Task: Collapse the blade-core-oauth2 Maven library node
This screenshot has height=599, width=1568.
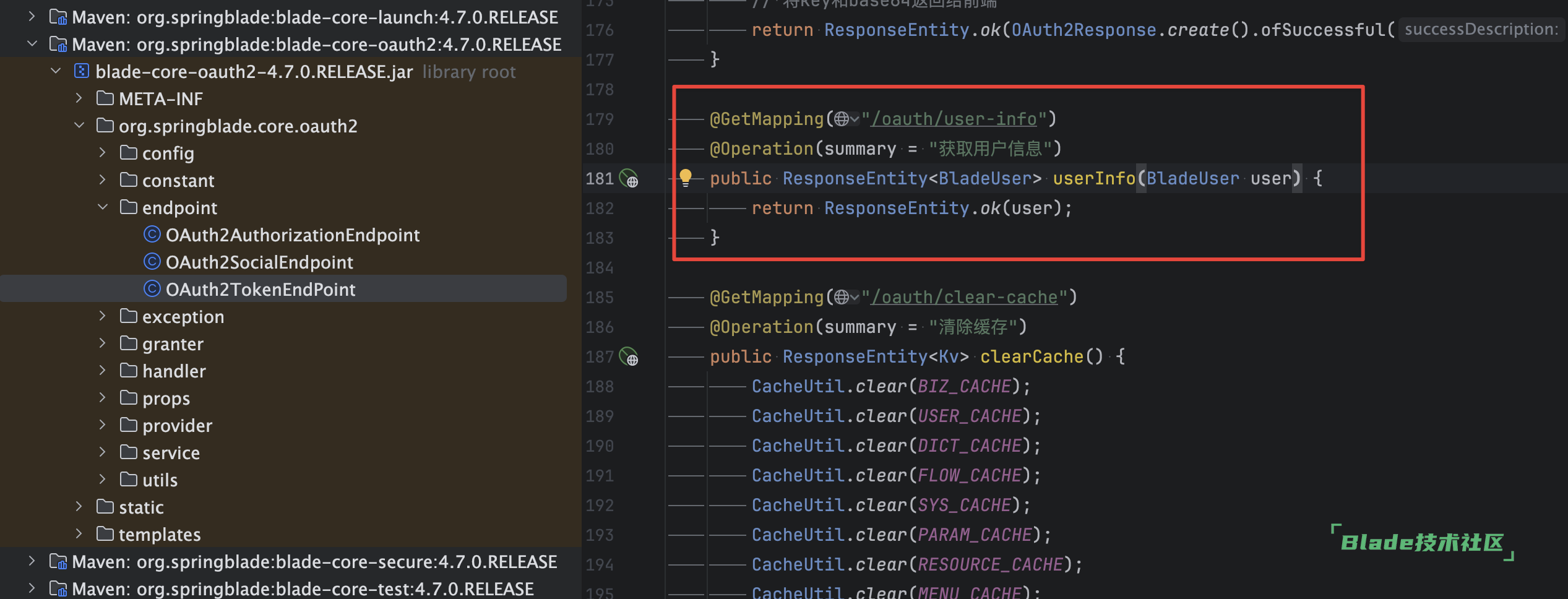Action: click(x=32, y=44)
